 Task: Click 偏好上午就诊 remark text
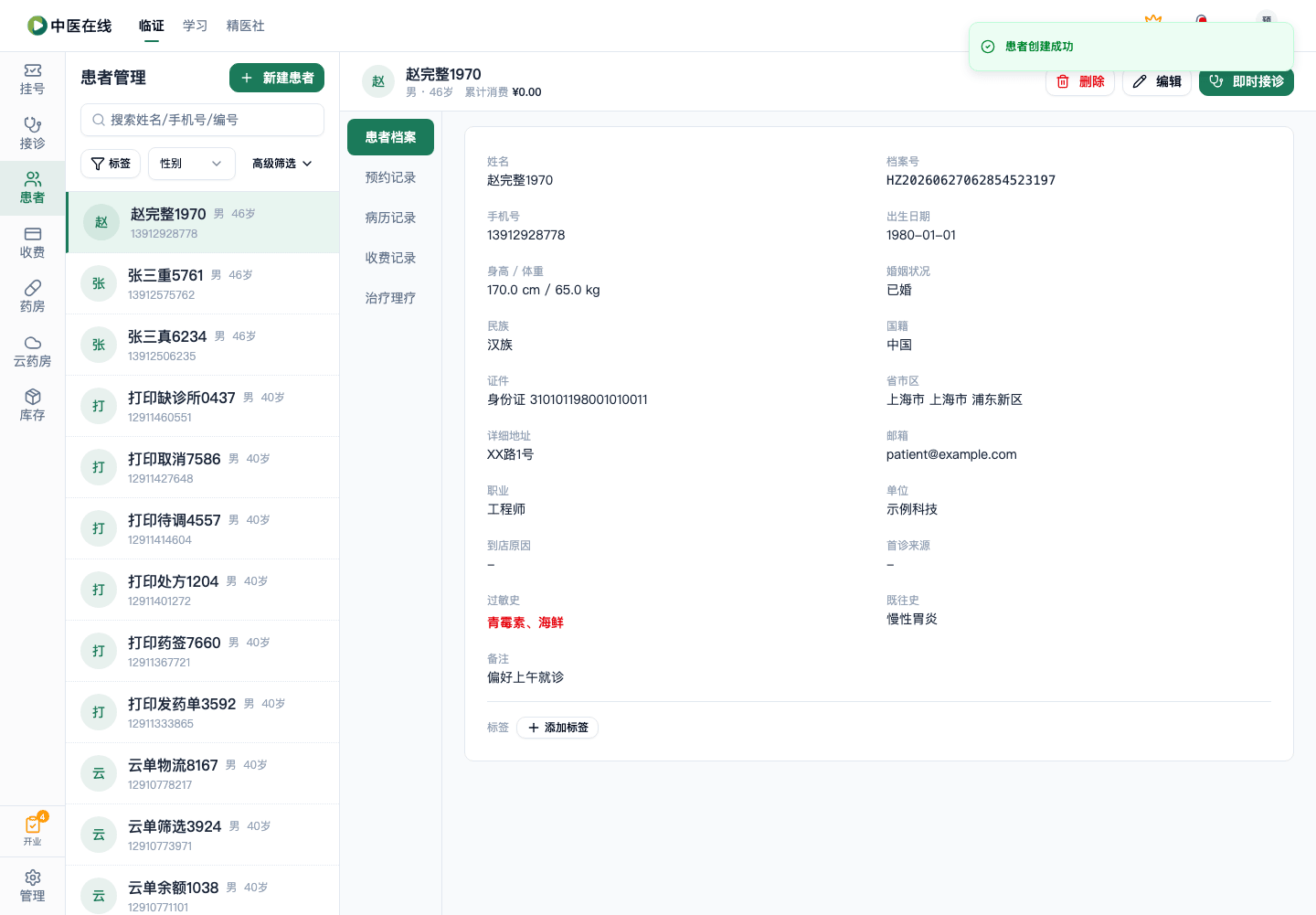click(525, 677)
